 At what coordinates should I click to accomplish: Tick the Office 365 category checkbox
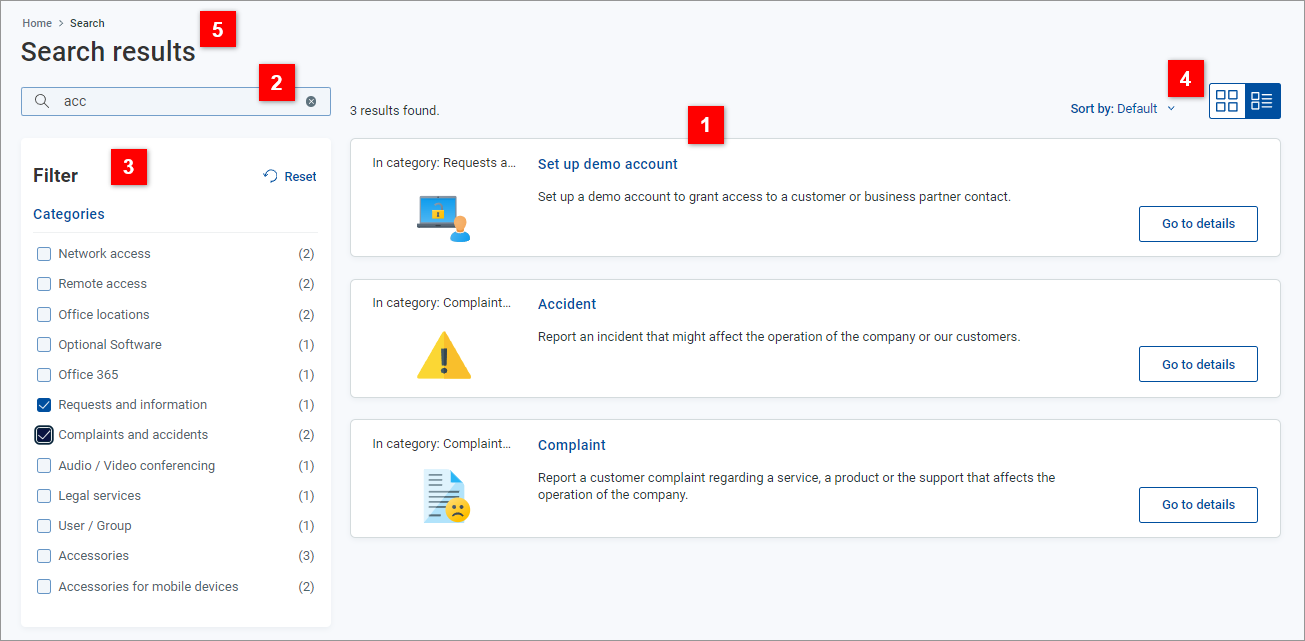click(x=44, y=375)
